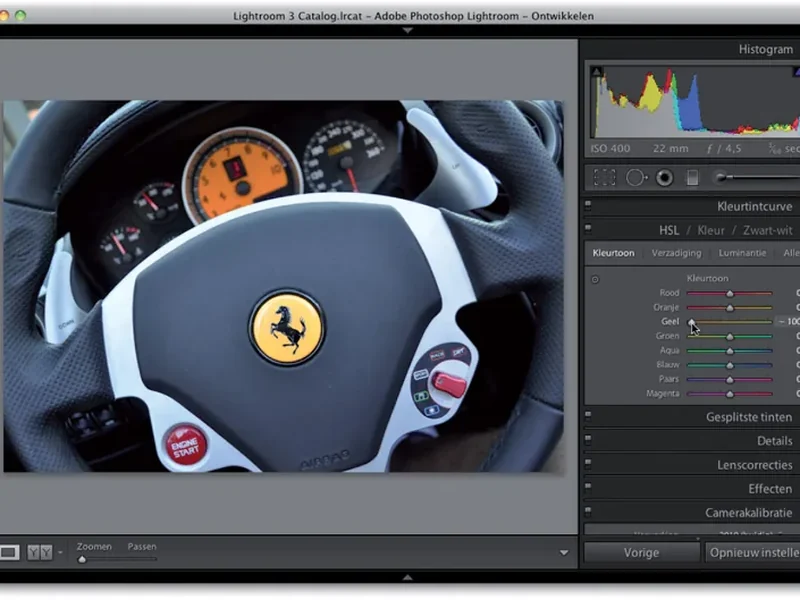Click the Zoomen slider handle
The width and height of the screenshot is (800, 600).
82,559
